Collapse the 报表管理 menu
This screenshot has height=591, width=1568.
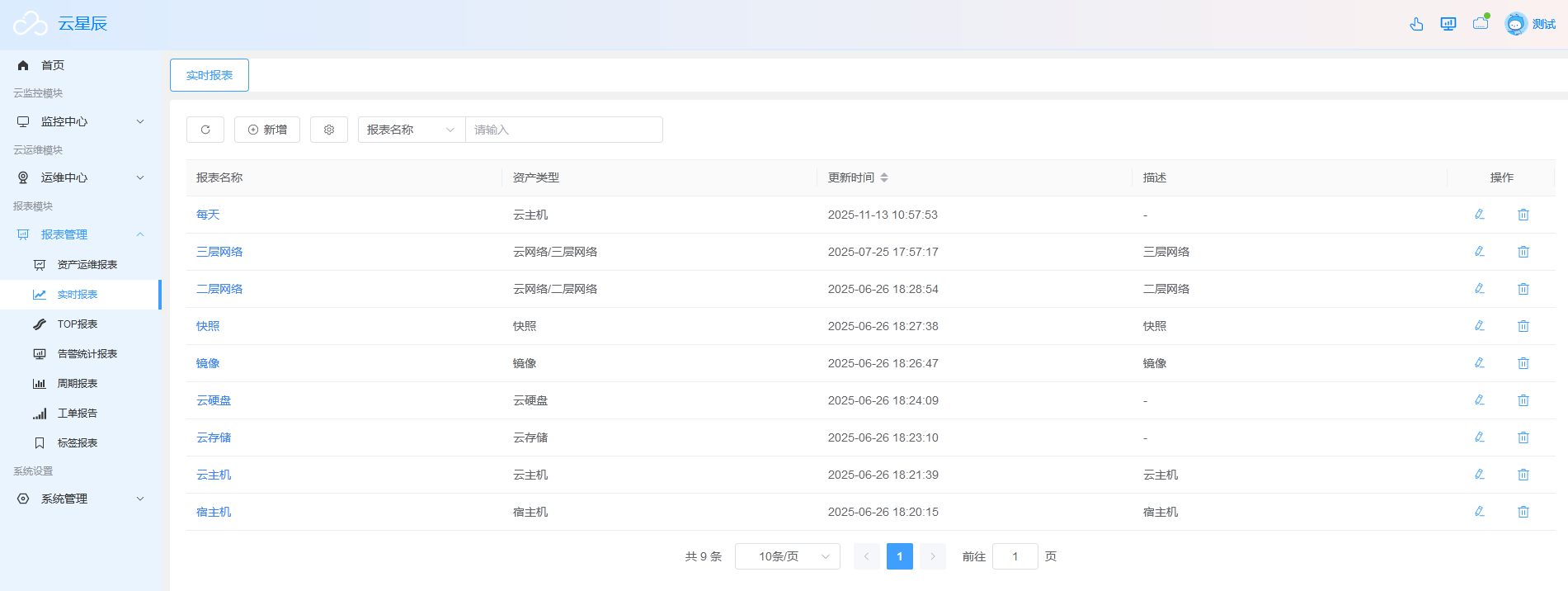(x=81, y=234)
